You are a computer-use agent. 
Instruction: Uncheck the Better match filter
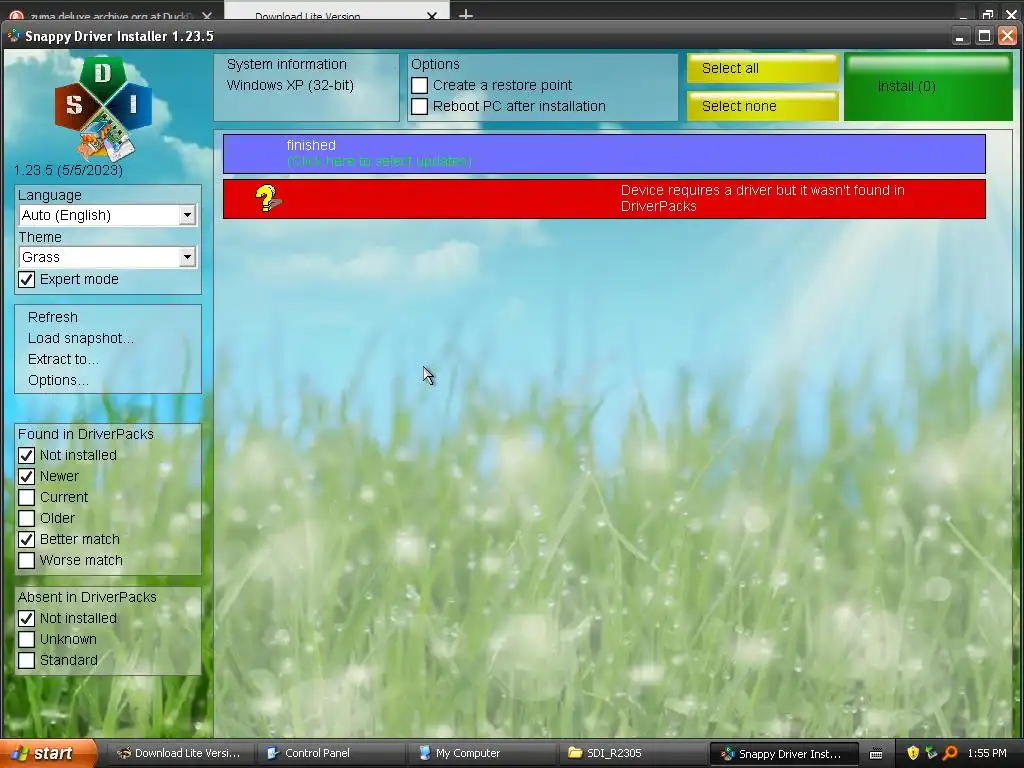(27, 539)
